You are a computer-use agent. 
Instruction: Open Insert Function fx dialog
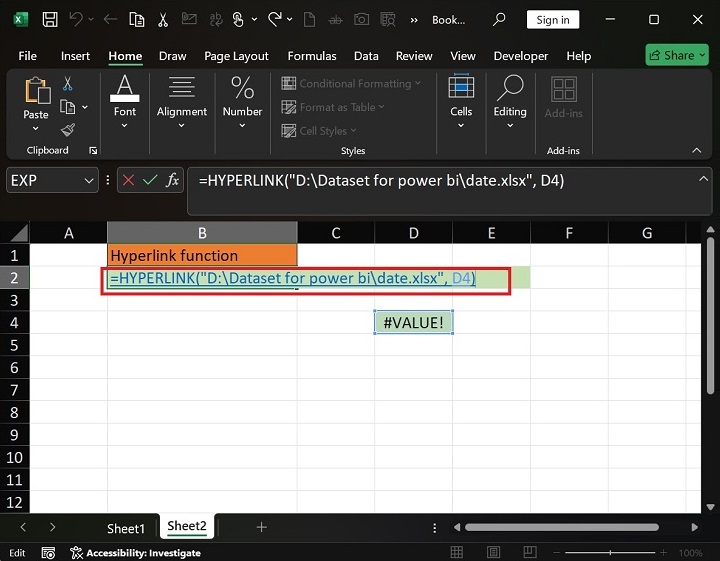tap(172, 180)
